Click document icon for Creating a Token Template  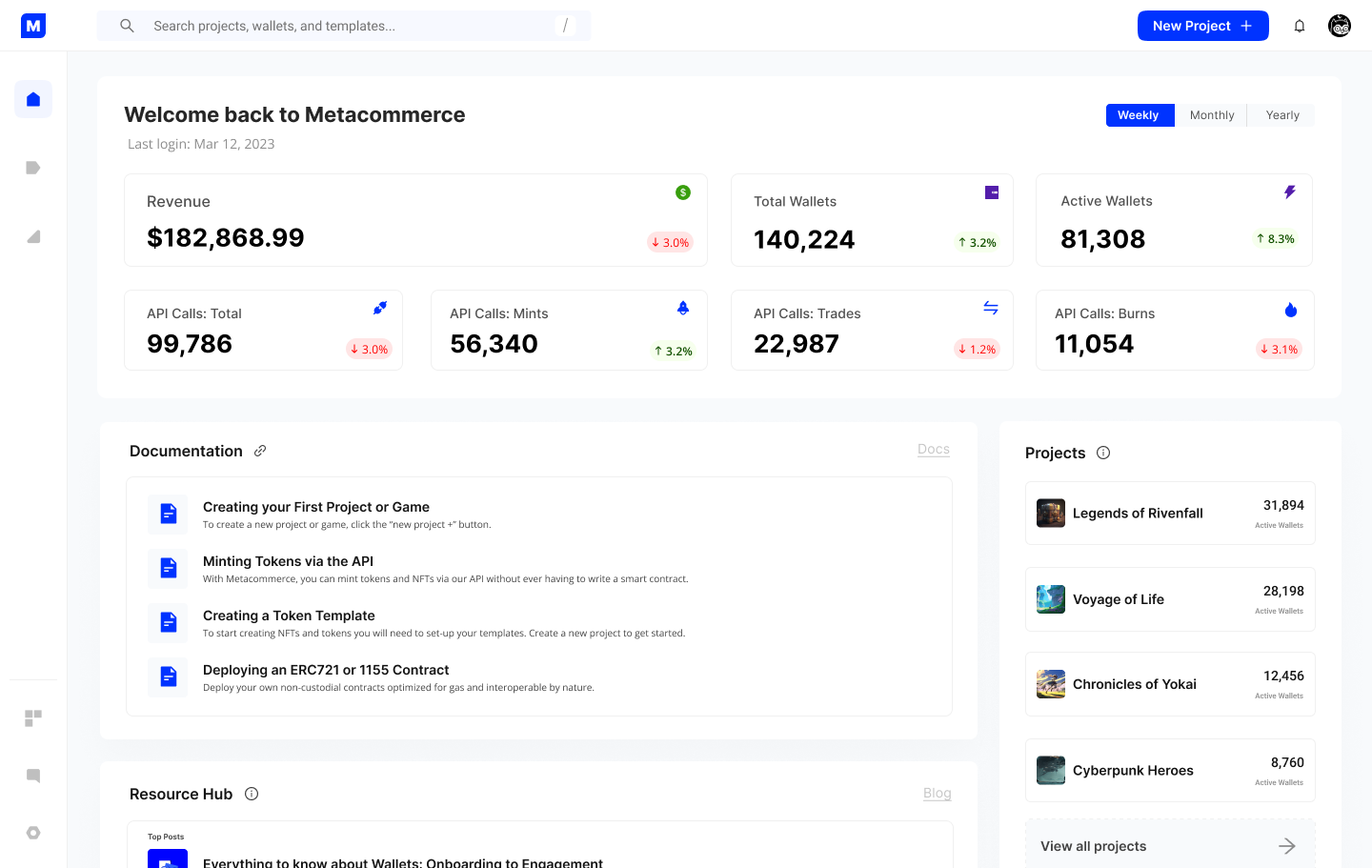169,622
